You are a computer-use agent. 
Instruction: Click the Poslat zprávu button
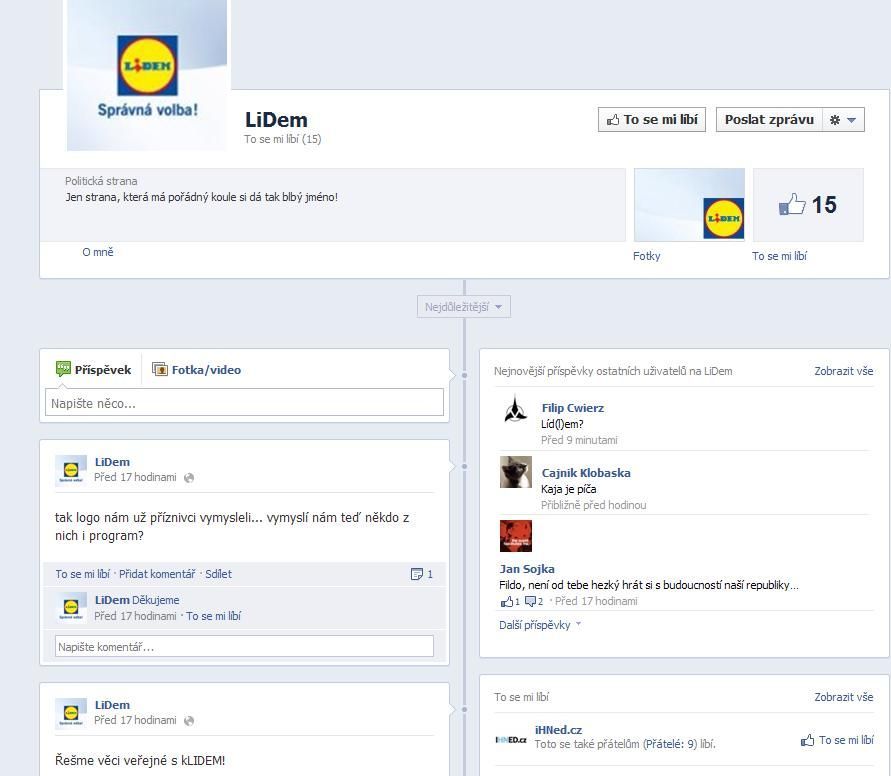point(769,119)
